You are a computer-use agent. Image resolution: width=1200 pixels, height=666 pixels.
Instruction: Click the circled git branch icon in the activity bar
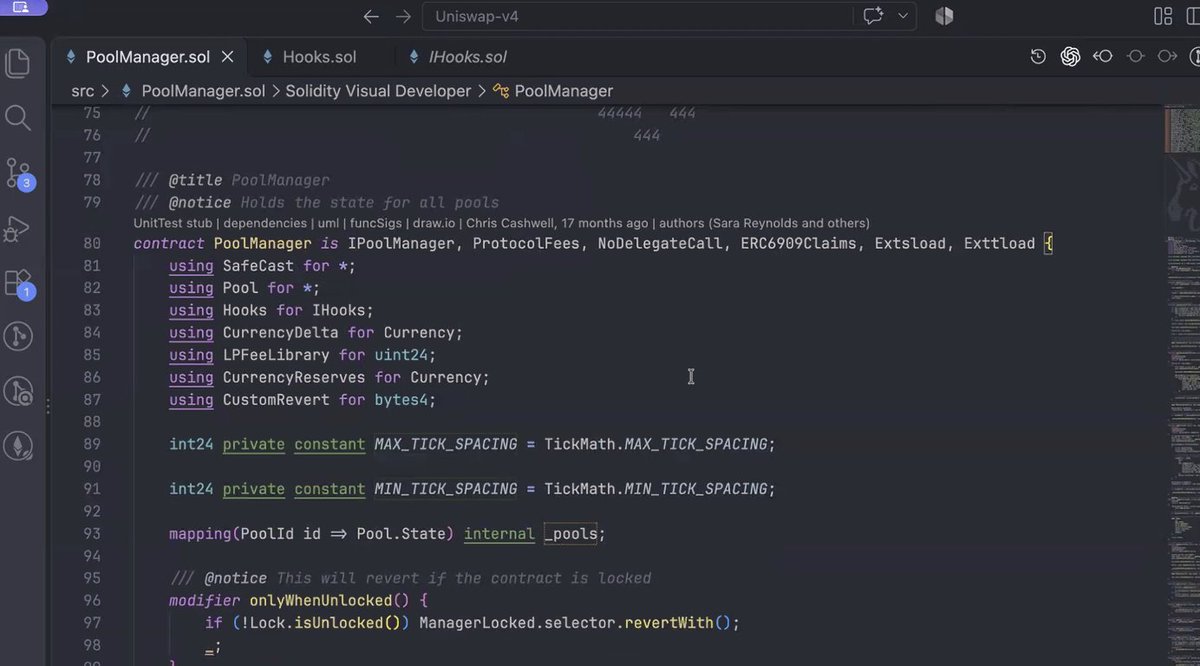click(x=18, y=337)
